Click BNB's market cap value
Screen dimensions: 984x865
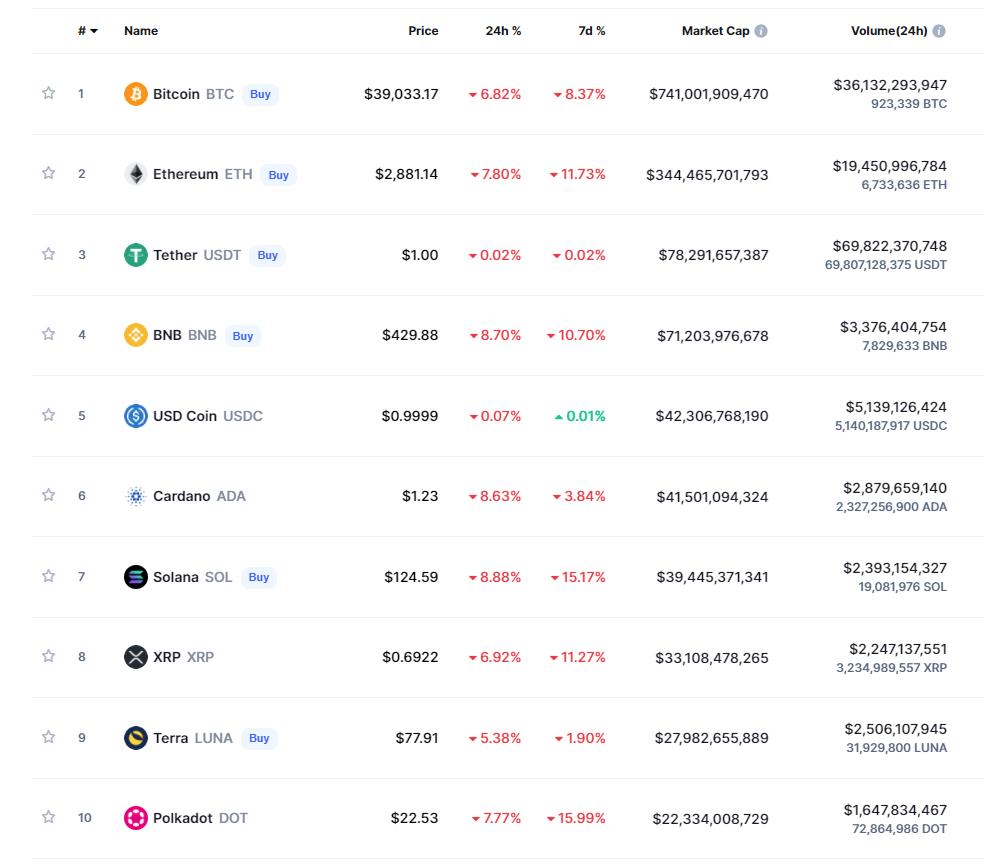point(713,336)
